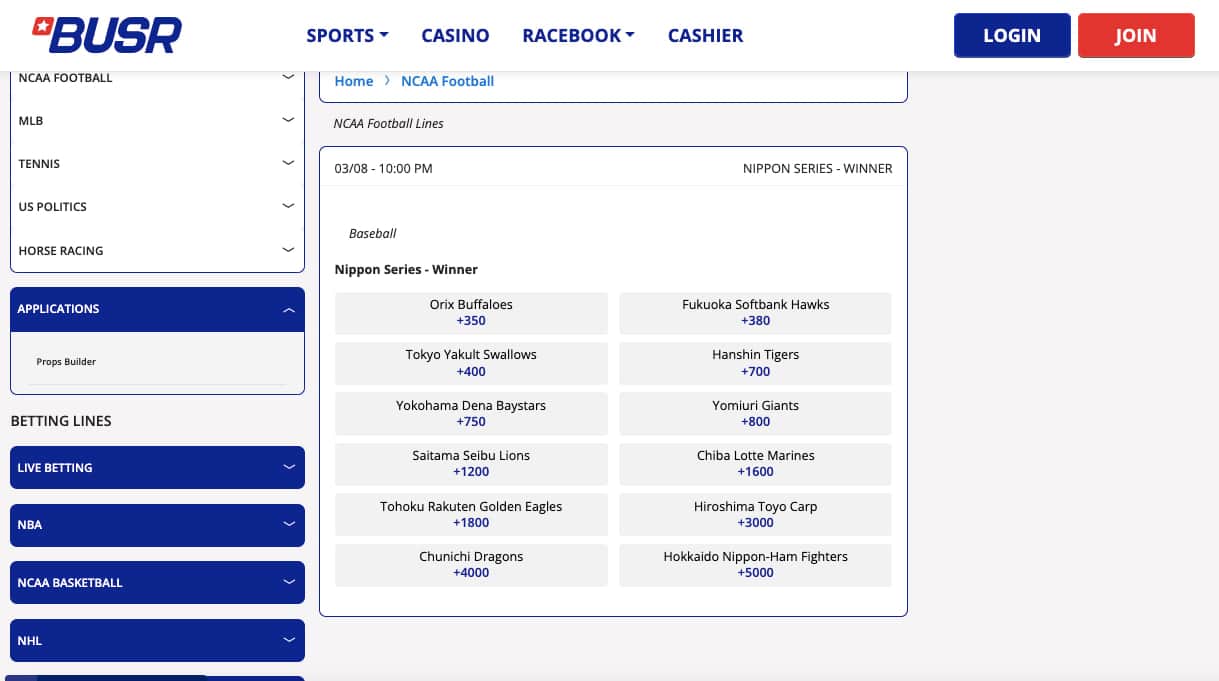Bet on Fukuoka Softbank Hawks +380

[756, 313]
